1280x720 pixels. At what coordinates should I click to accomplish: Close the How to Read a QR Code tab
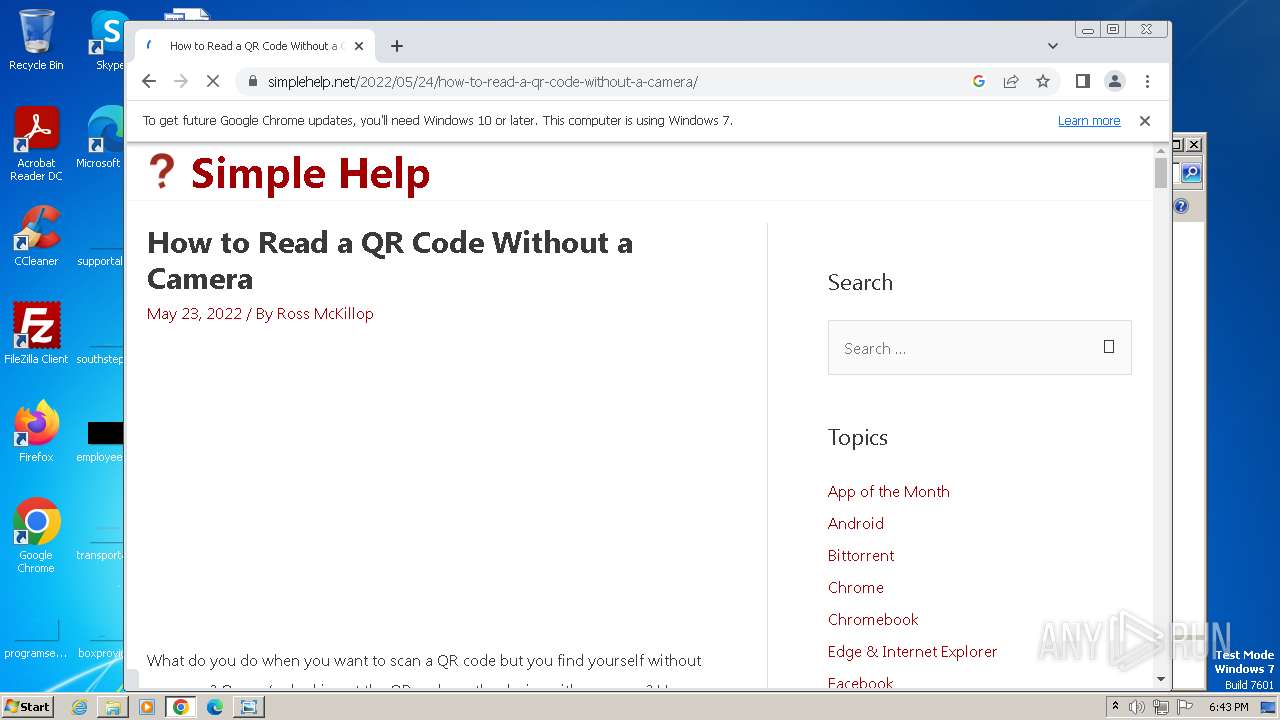click(359, 46)
